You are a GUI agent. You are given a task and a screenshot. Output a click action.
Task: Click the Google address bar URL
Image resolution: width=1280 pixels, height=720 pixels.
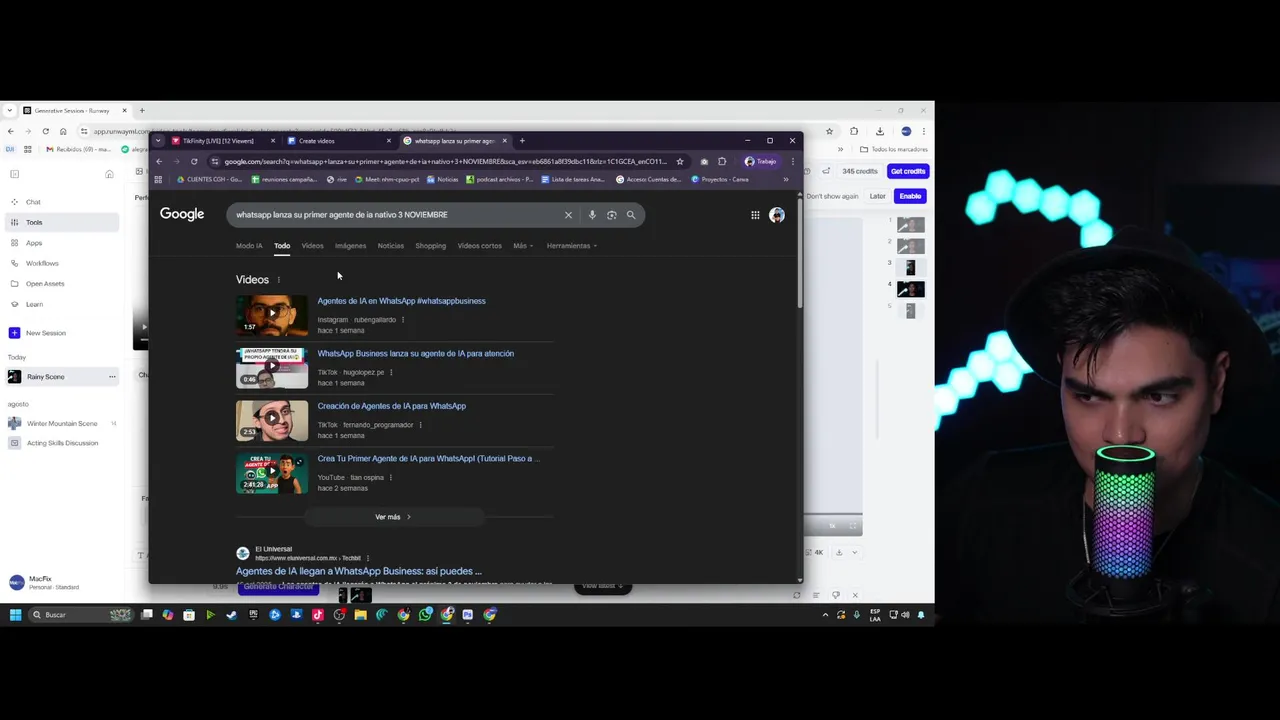click(445, 161)
